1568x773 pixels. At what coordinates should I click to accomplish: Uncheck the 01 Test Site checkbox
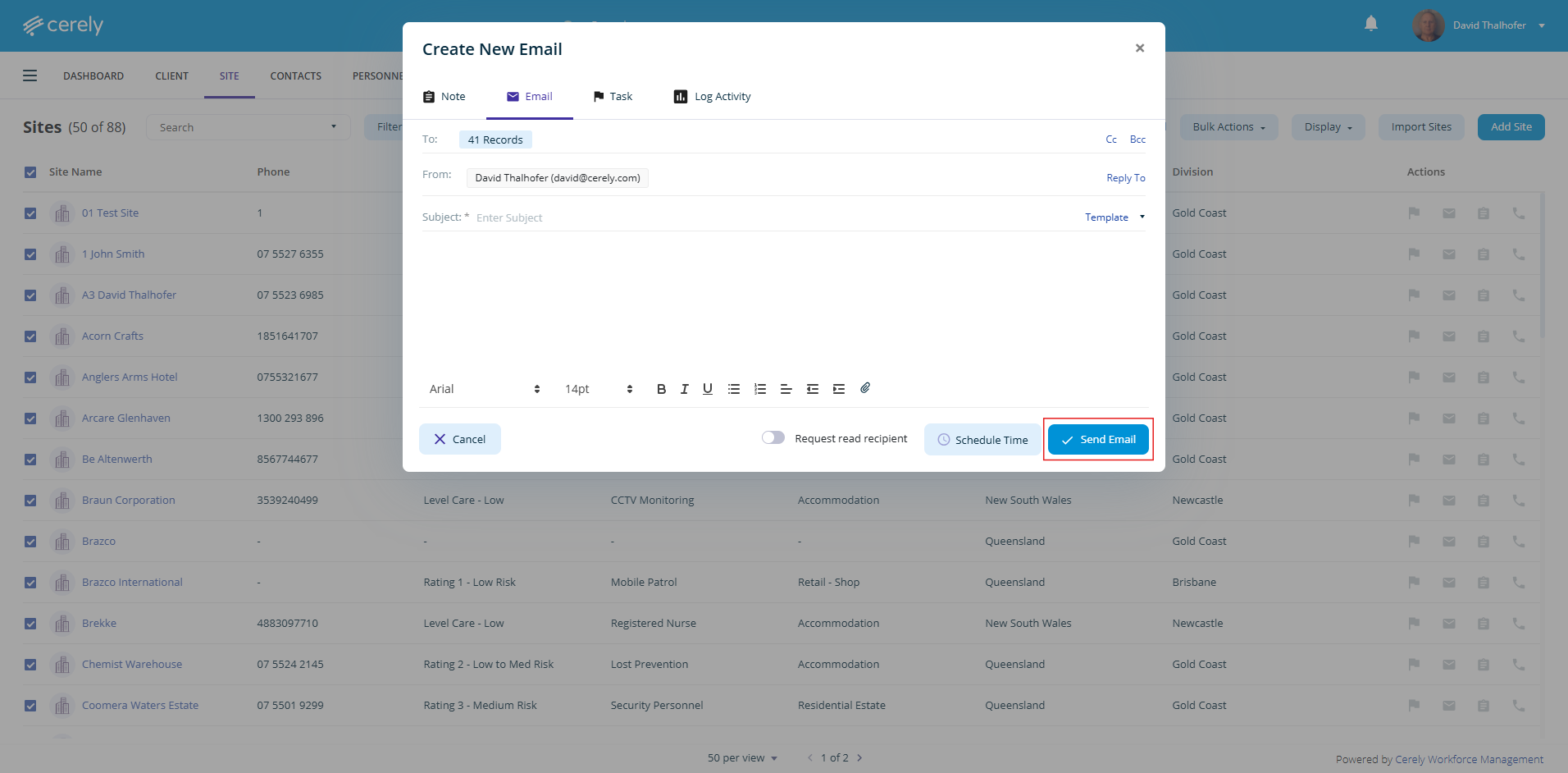click(30, 213)
